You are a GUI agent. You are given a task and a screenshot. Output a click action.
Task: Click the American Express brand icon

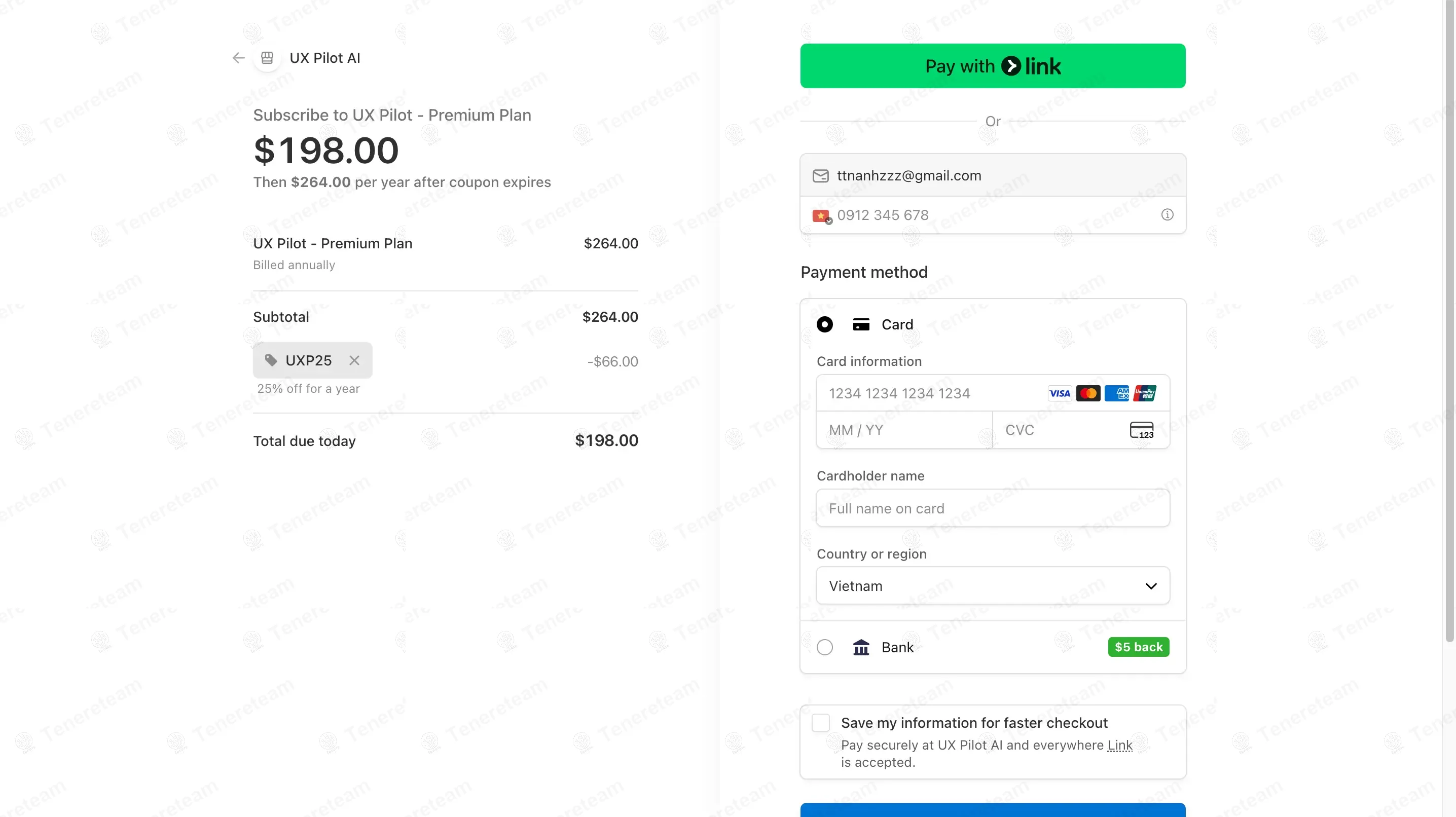pos(1117,393)
